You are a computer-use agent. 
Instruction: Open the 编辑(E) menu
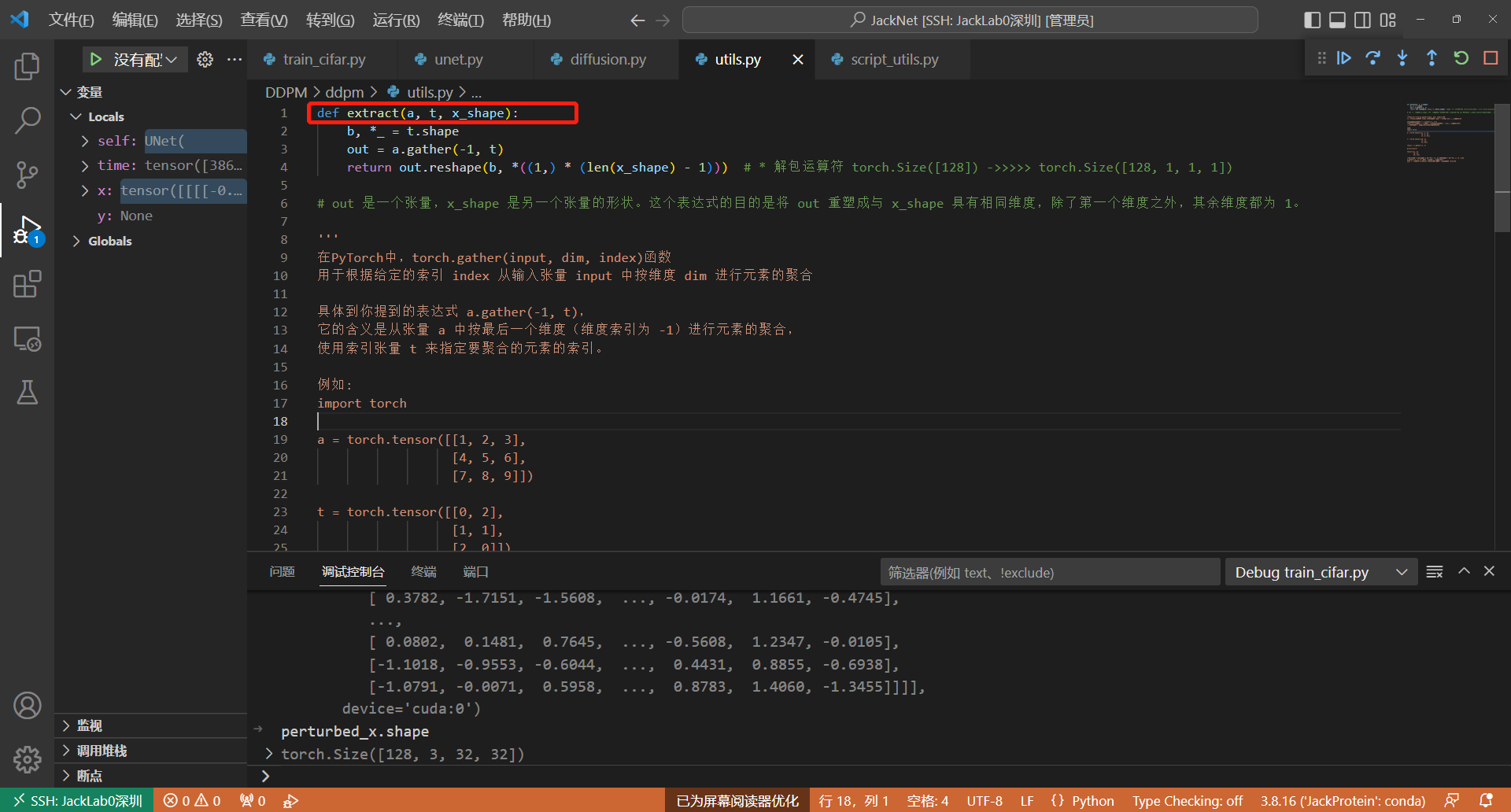[135, 20]
